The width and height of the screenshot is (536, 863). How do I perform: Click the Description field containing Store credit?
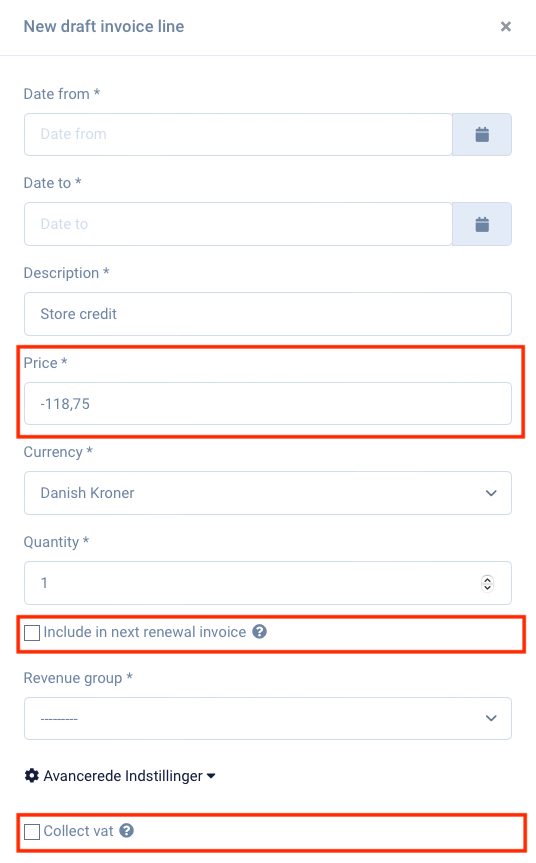click(x=268, y=314)
